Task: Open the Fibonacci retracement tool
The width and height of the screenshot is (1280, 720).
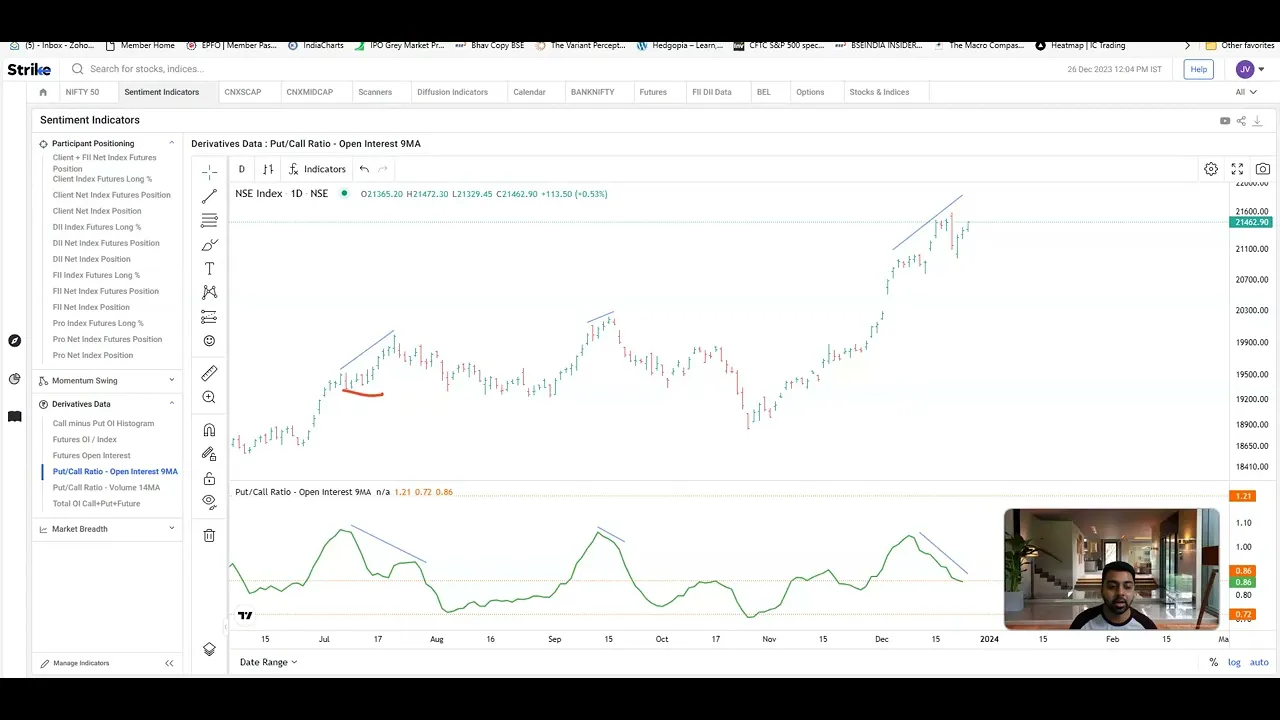Action: pyautogui.click(x=209, y=220)
